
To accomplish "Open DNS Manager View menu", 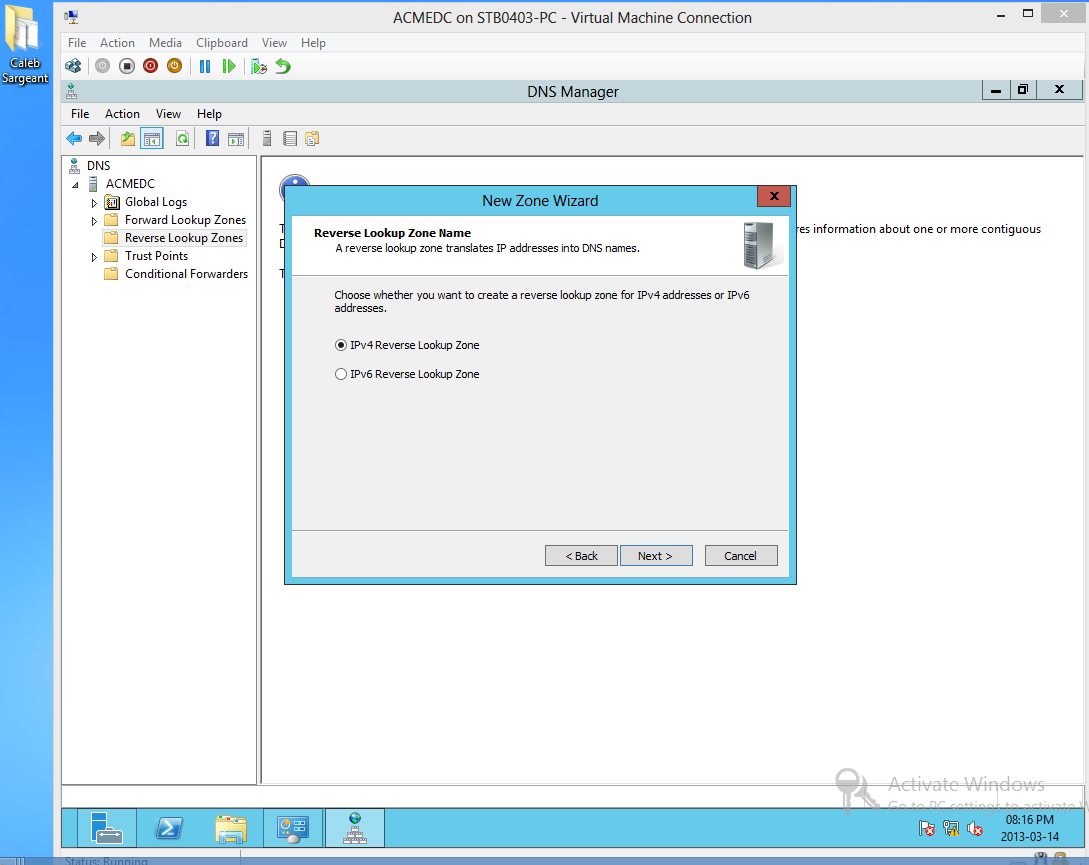I will click(168, 114).
